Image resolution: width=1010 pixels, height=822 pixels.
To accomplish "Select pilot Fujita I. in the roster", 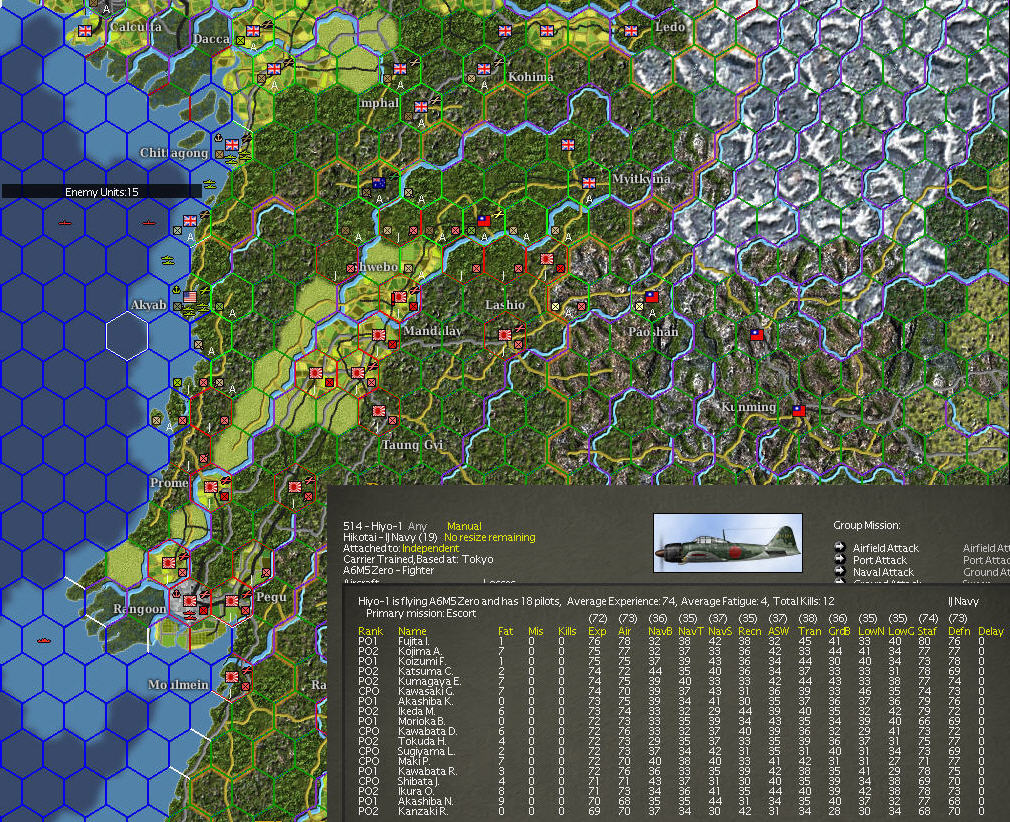I will [x=670, y=641].
